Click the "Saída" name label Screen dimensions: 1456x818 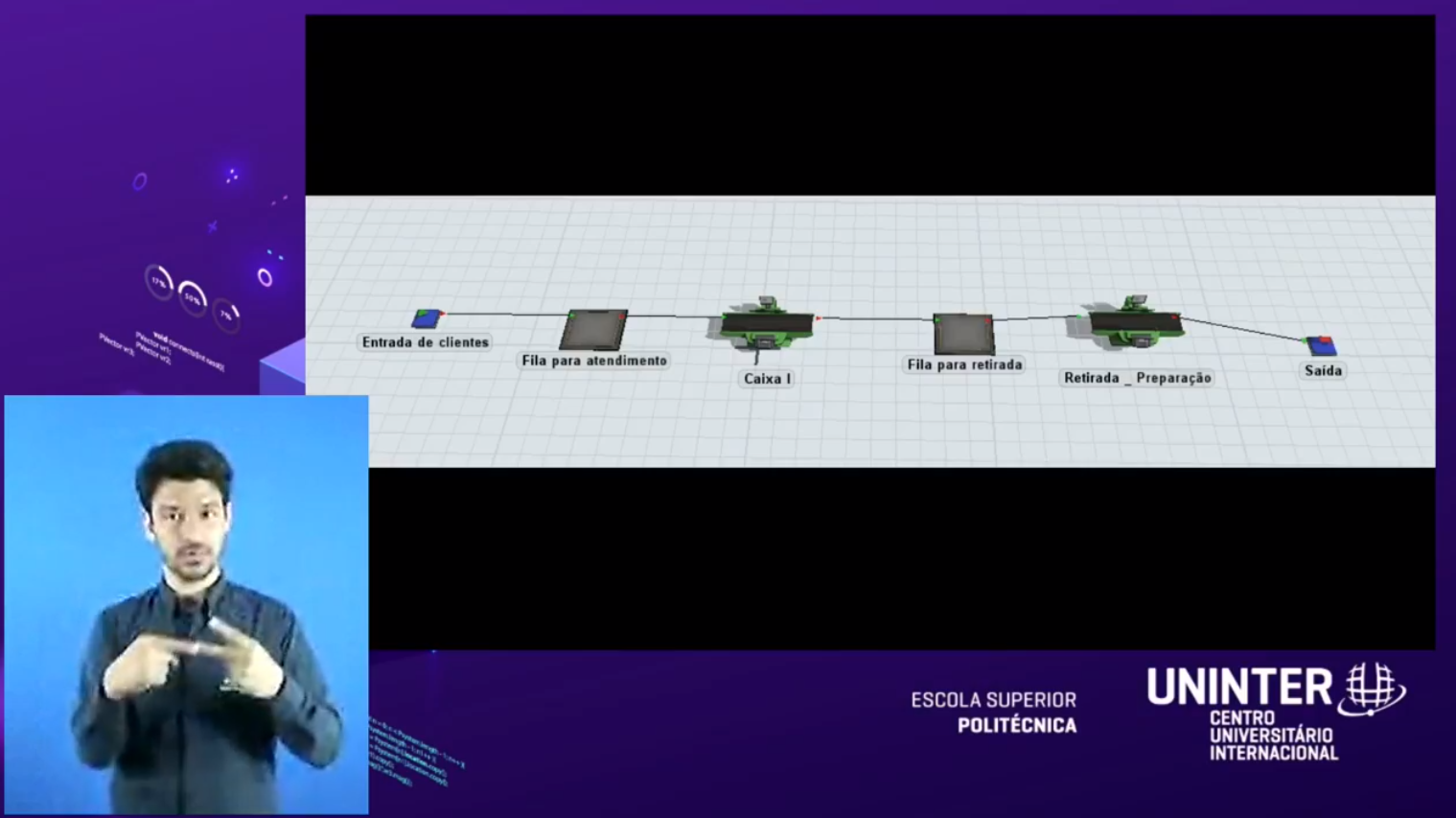[1323, 371]
